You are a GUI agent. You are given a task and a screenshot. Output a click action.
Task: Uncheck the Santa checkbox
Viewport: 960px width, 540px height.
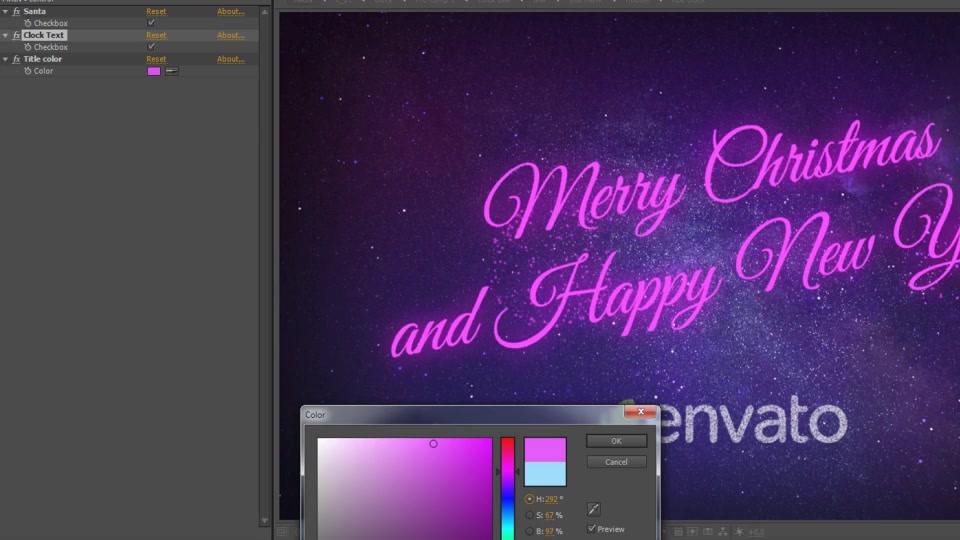pos(151,23)
